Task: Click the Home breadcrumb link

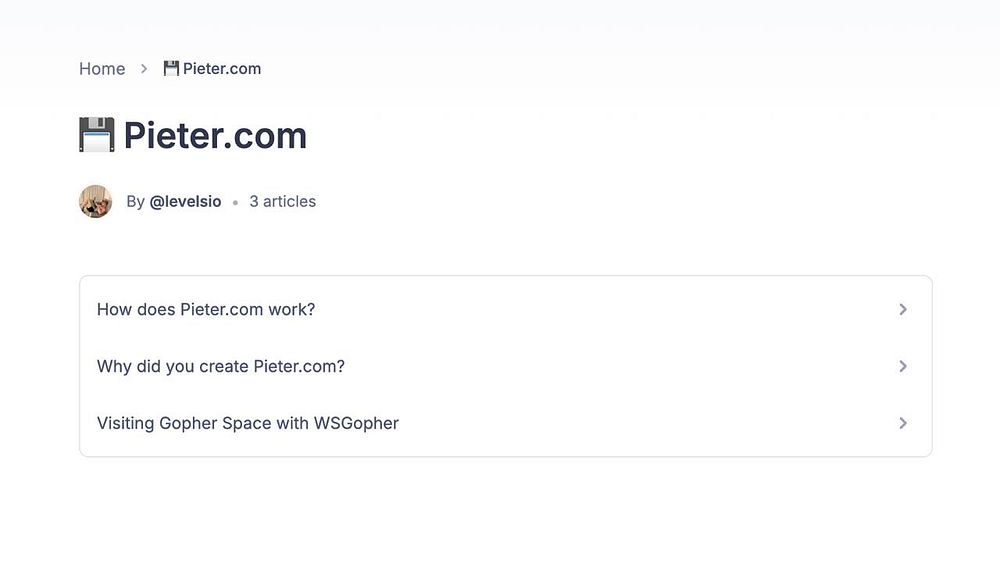Action: pyautogui.click(x=102, y=69)
